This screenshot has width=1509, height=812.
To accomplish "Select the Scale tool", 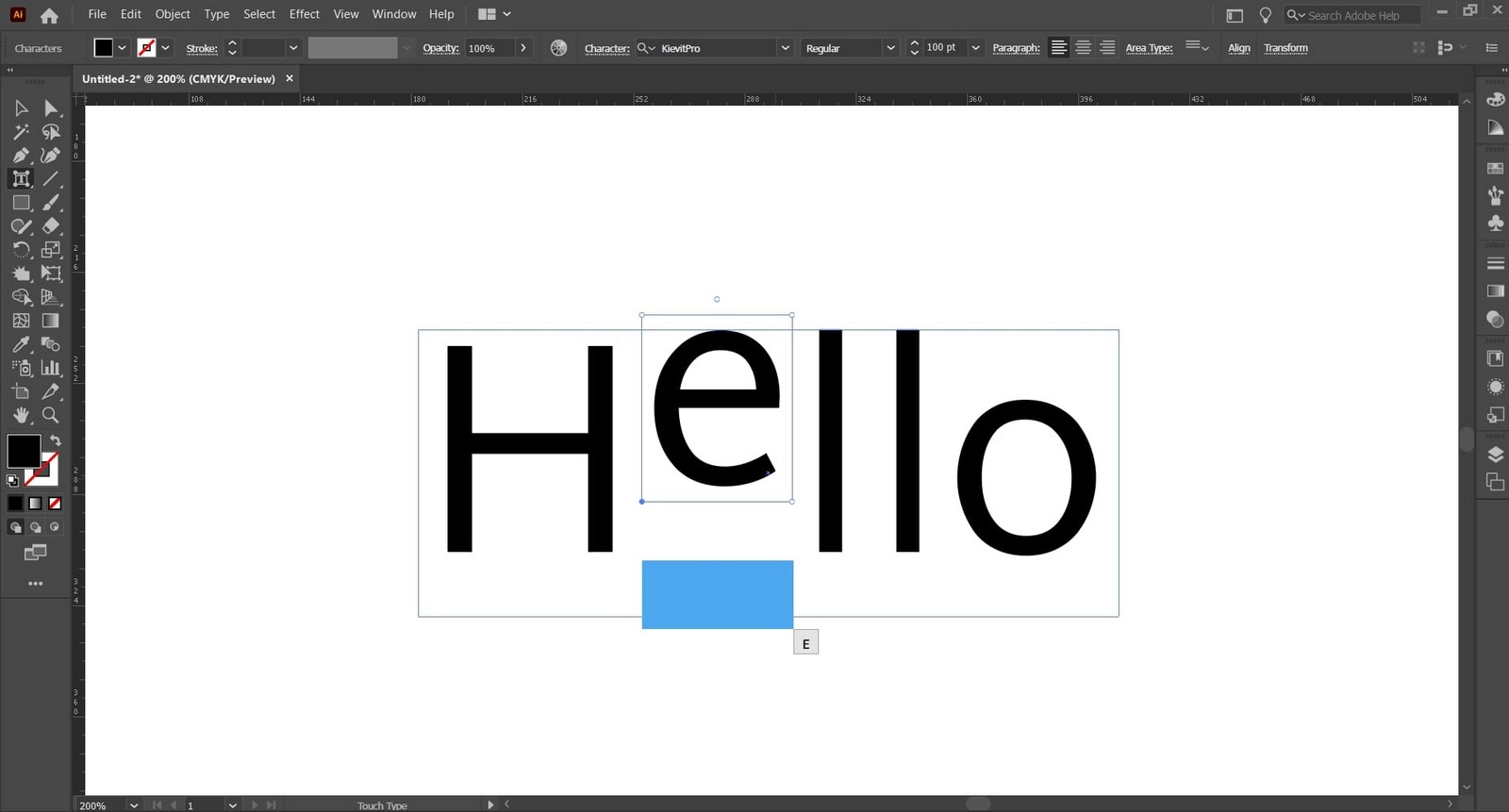I will (x=51, y=250).
